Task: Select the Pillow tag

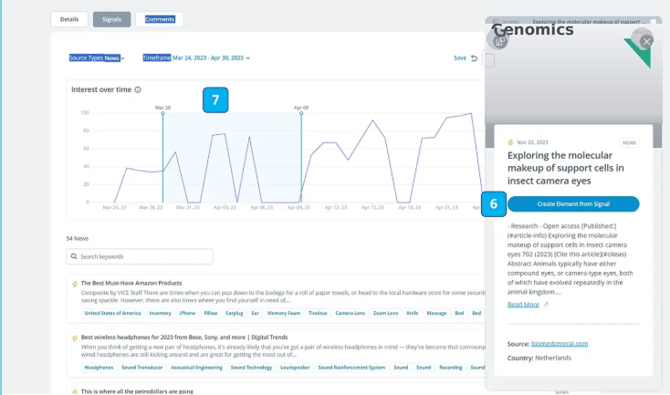Action: 211,313
